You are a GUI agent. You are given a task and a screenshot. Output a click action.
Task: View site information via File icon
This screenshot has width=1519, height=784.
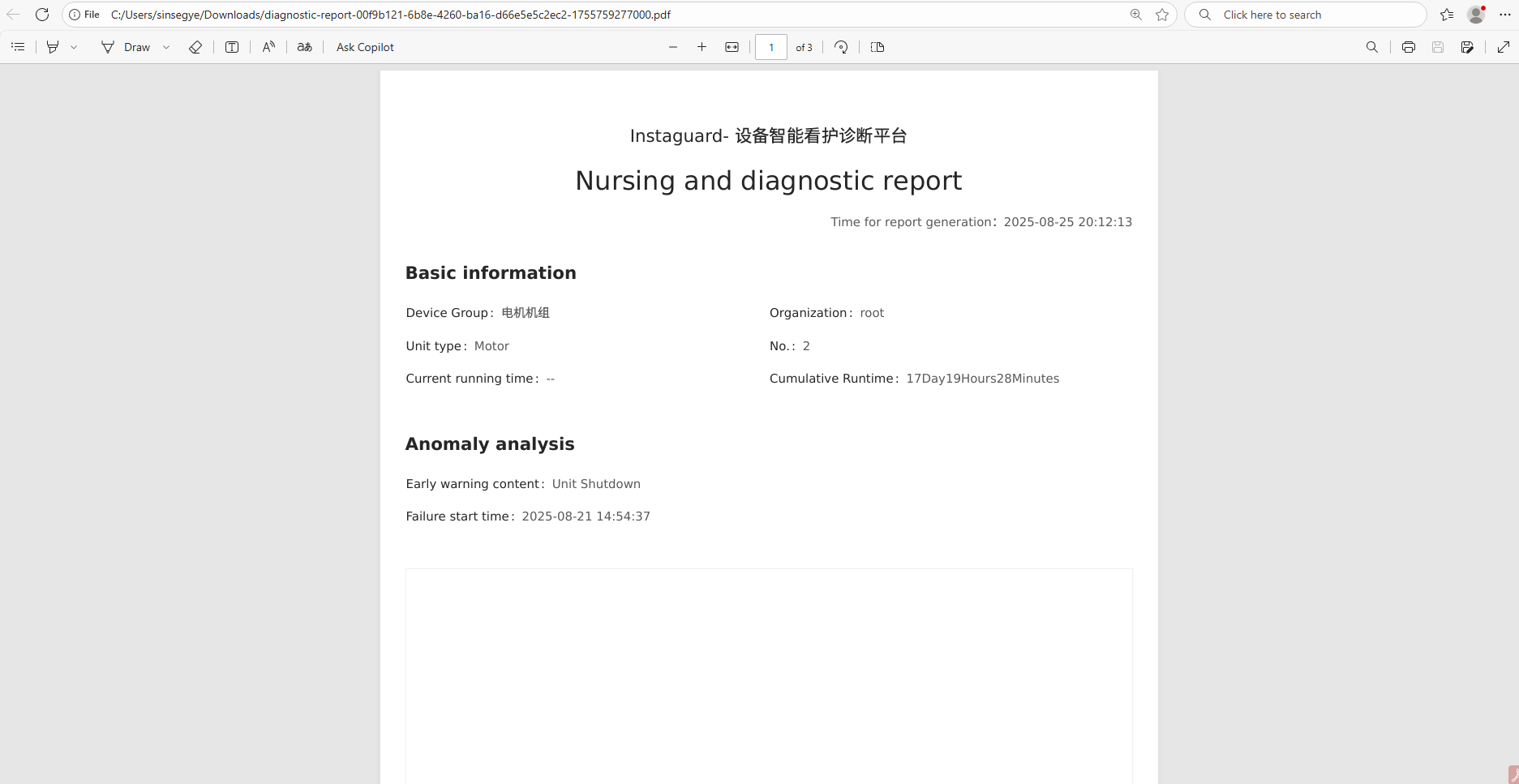[84, 15]
